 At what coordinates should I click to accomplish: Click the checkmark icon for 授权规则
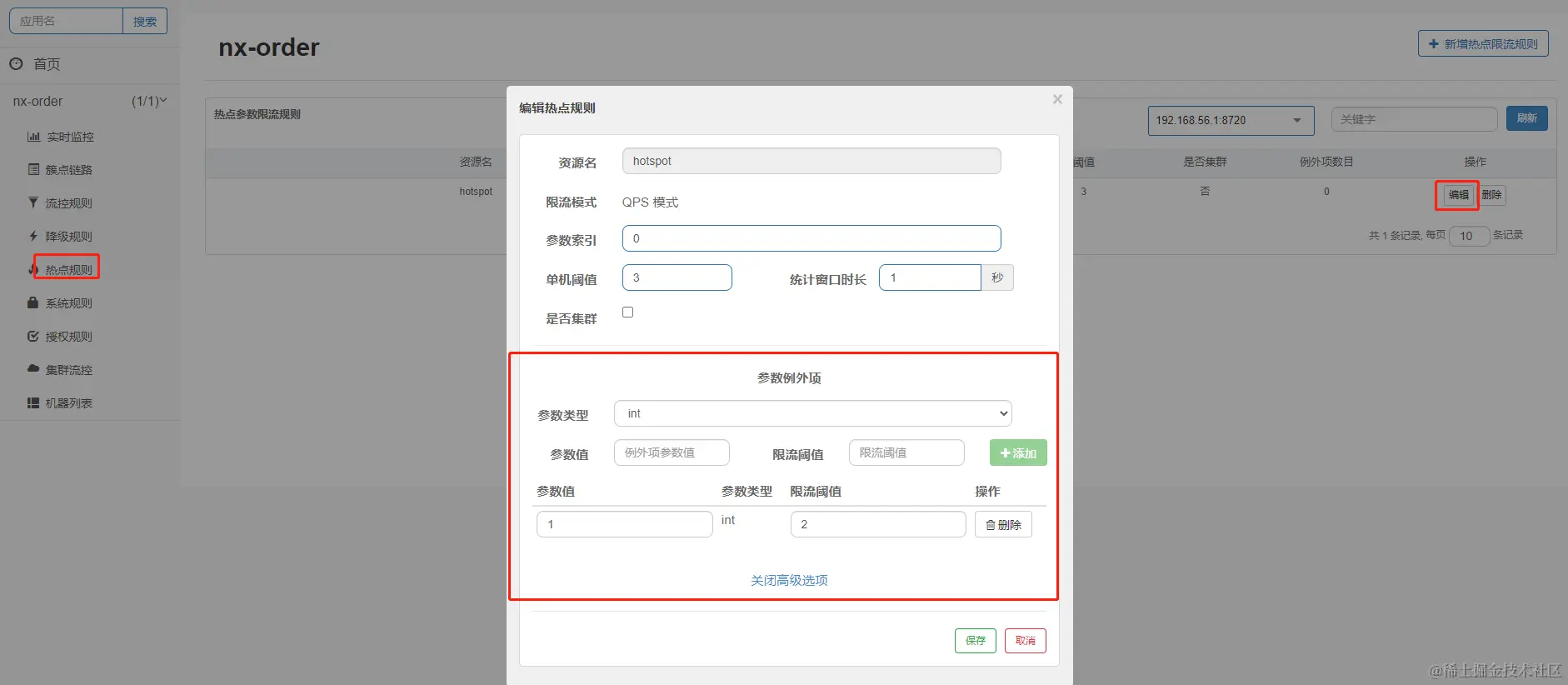point(33,337)
